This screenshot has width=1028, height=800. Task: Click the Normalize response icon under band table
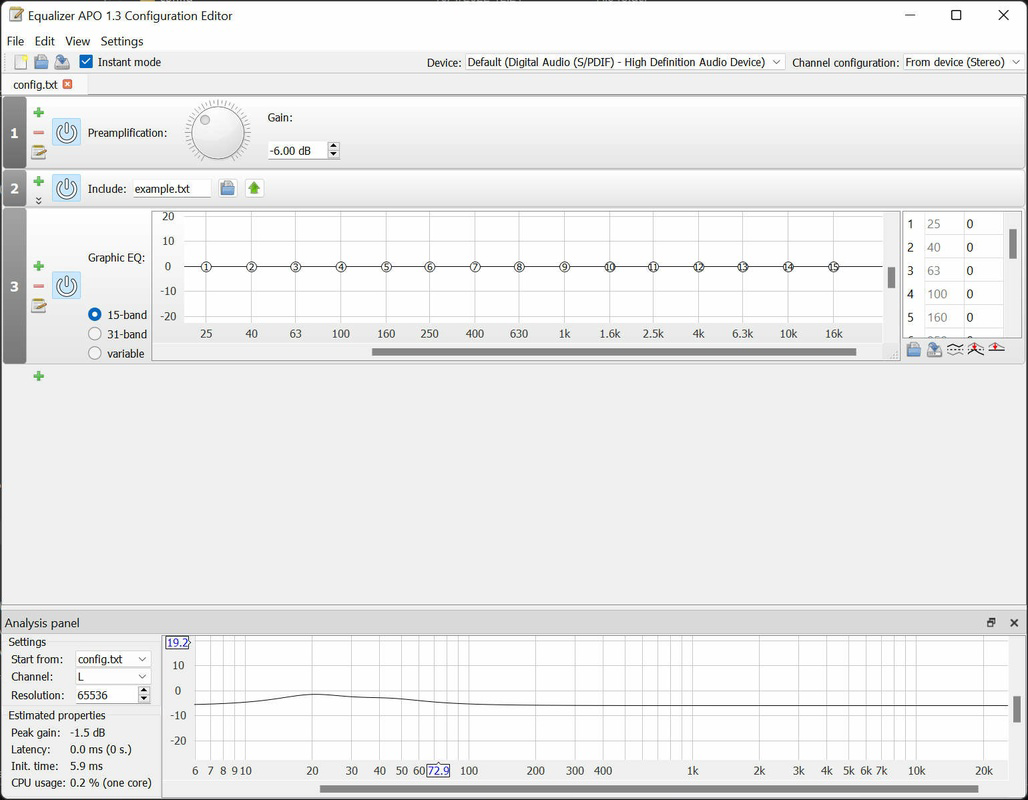pyautogui.click(x=976, y=349)
